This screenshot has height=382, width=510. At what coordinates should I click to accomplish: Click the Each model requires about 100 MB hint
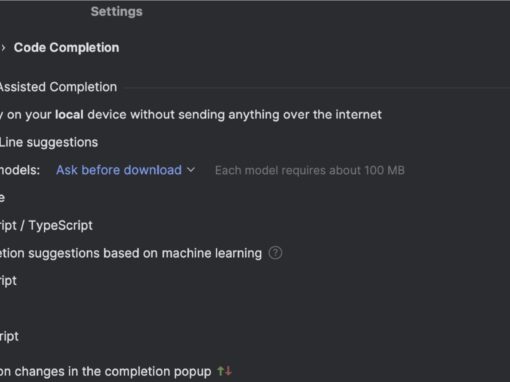pyautogui.click(x=310, y=170)
